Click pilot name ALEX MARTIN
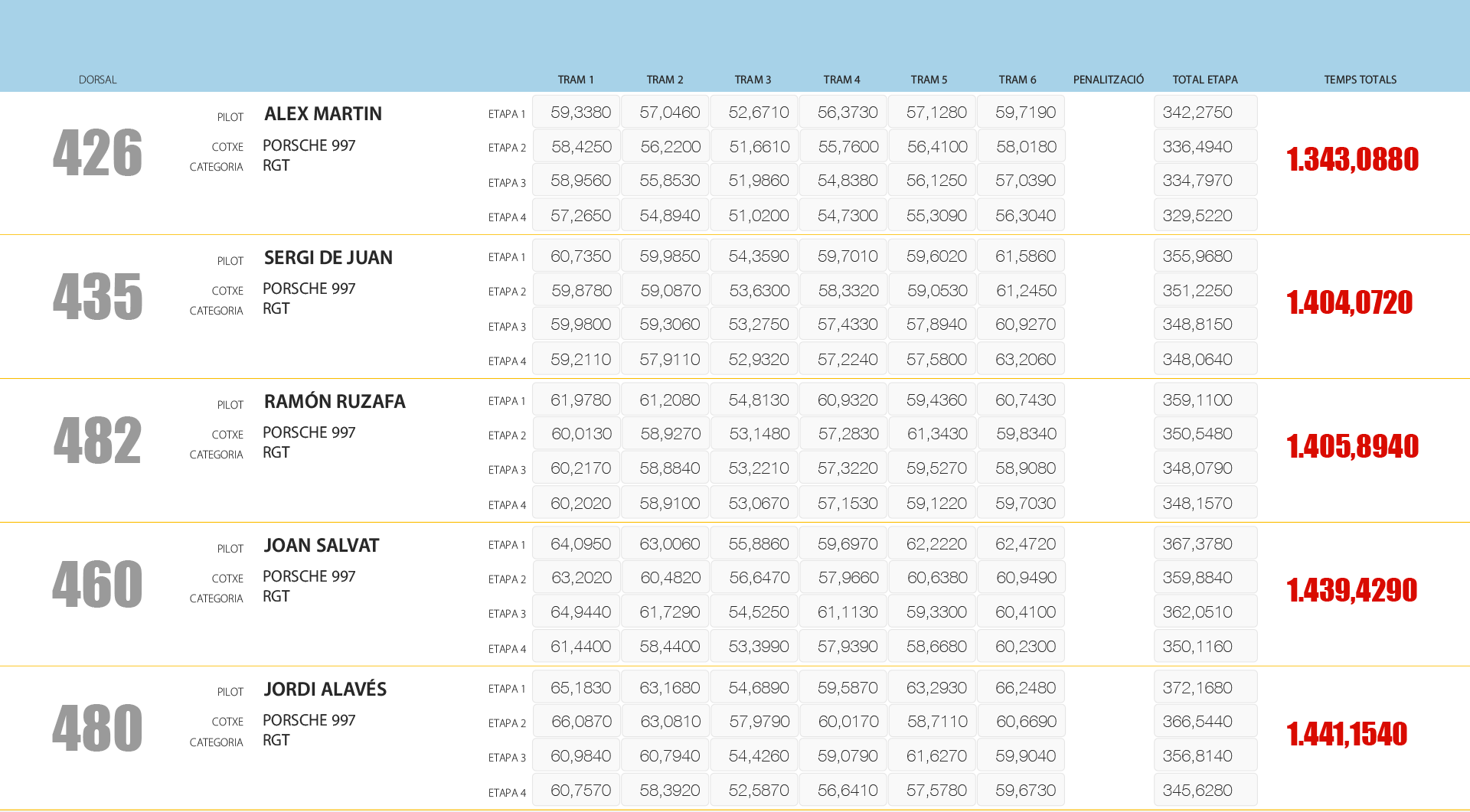This screenshot has width=1470, height=812. [x=322, y=114]
